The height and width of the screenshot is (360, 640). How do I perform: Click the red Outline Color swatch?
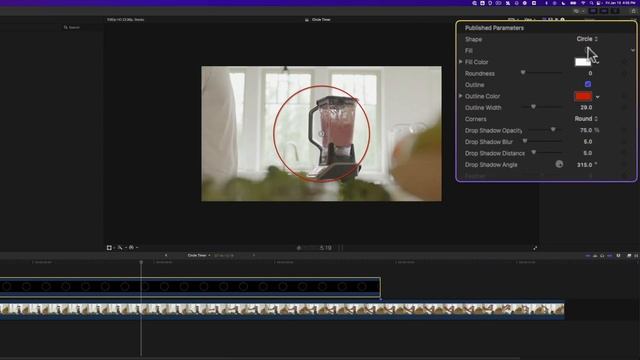(583, 96)
